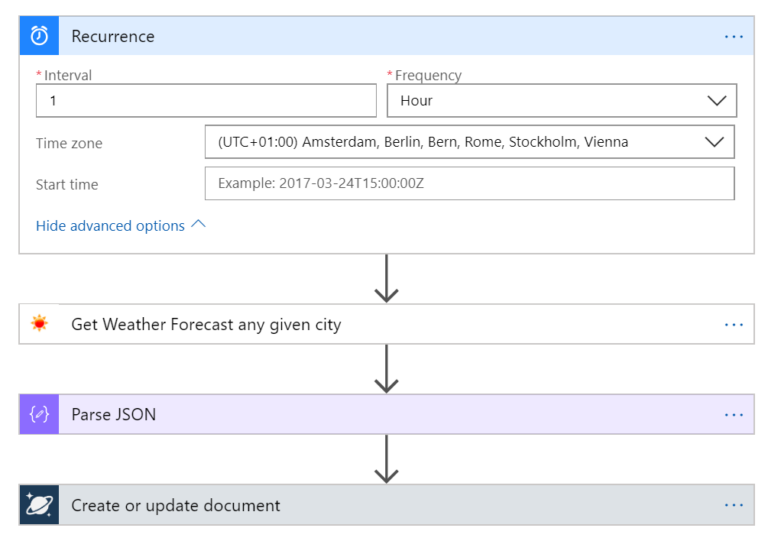Expand the Get Weather Forecast step title
Viewport: 768px width, 541px height.
coord(206,325)
